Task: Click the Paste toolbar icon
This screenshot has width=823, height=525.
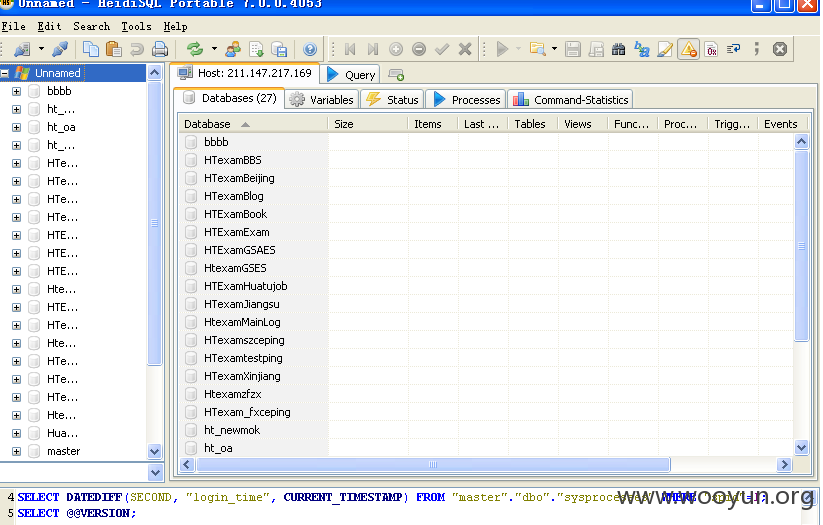Action: click(x=113, y=49)
